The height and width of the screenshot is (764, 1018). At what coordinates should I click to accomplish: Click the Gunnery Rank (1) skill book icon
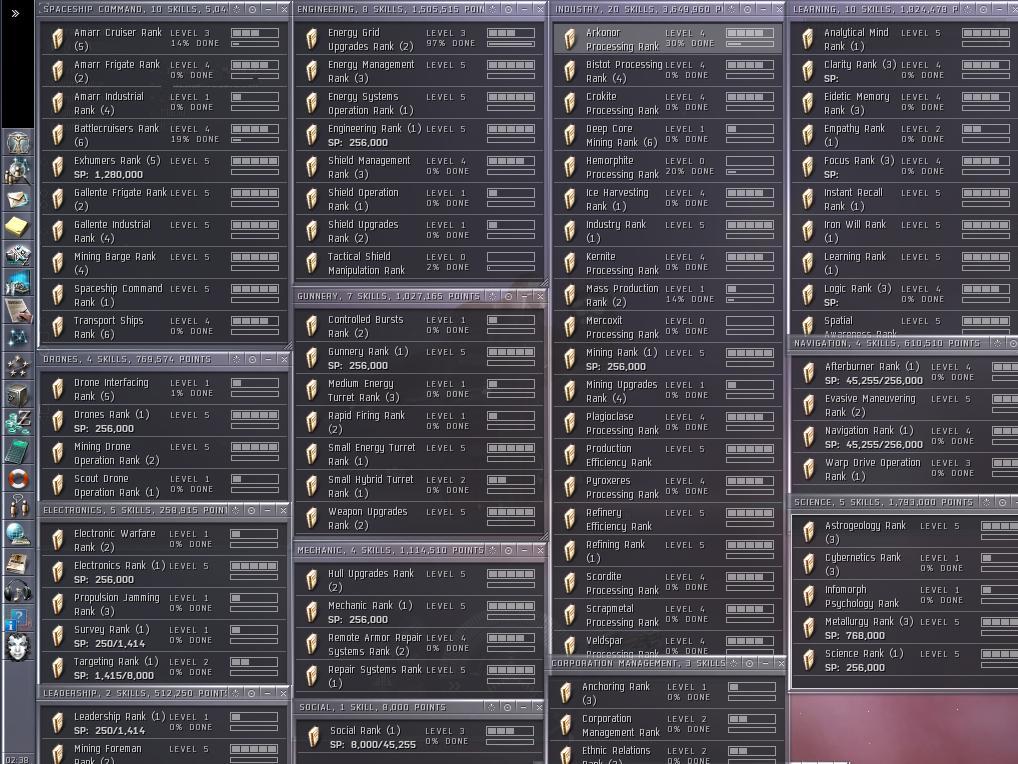pos(312,358)
